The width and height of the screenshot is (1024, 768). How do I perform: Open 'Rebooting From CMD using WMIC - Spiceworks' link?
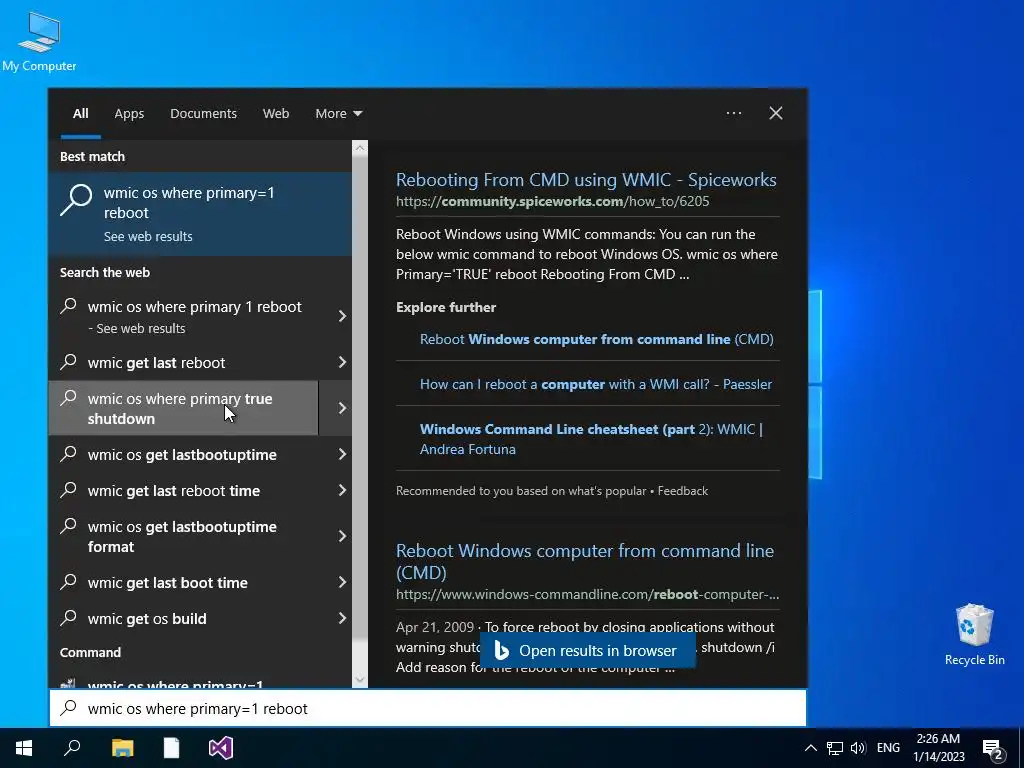pos(586,180)
